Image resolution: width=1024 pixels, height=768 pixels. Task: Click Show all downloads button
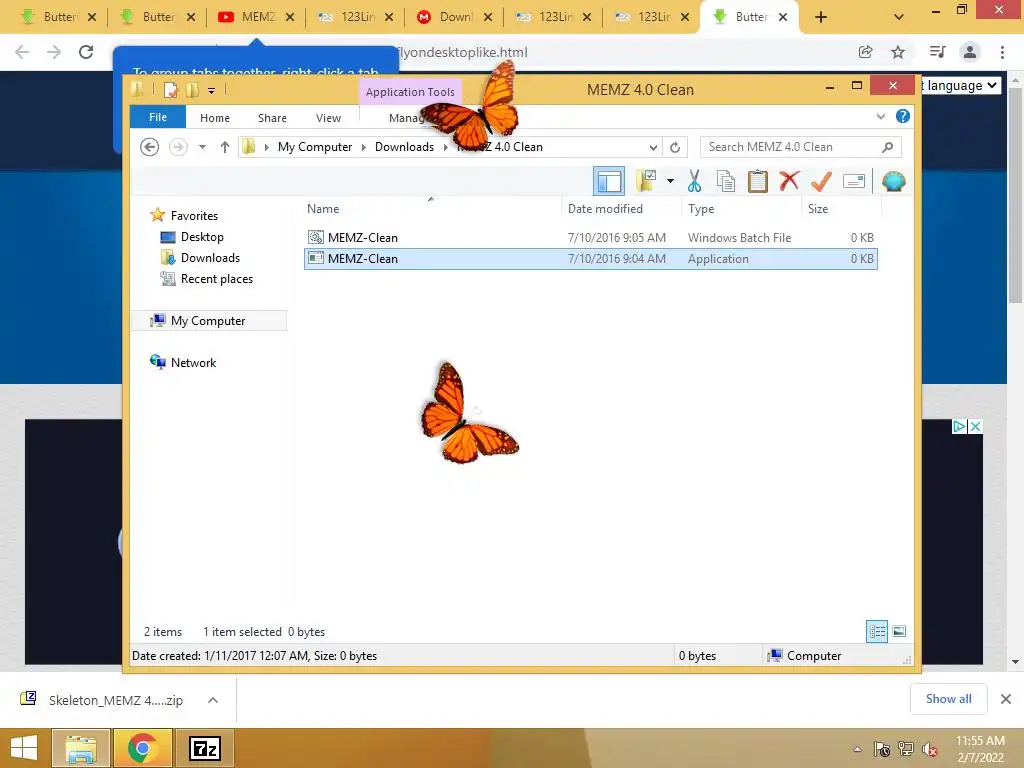coord(948,699)
